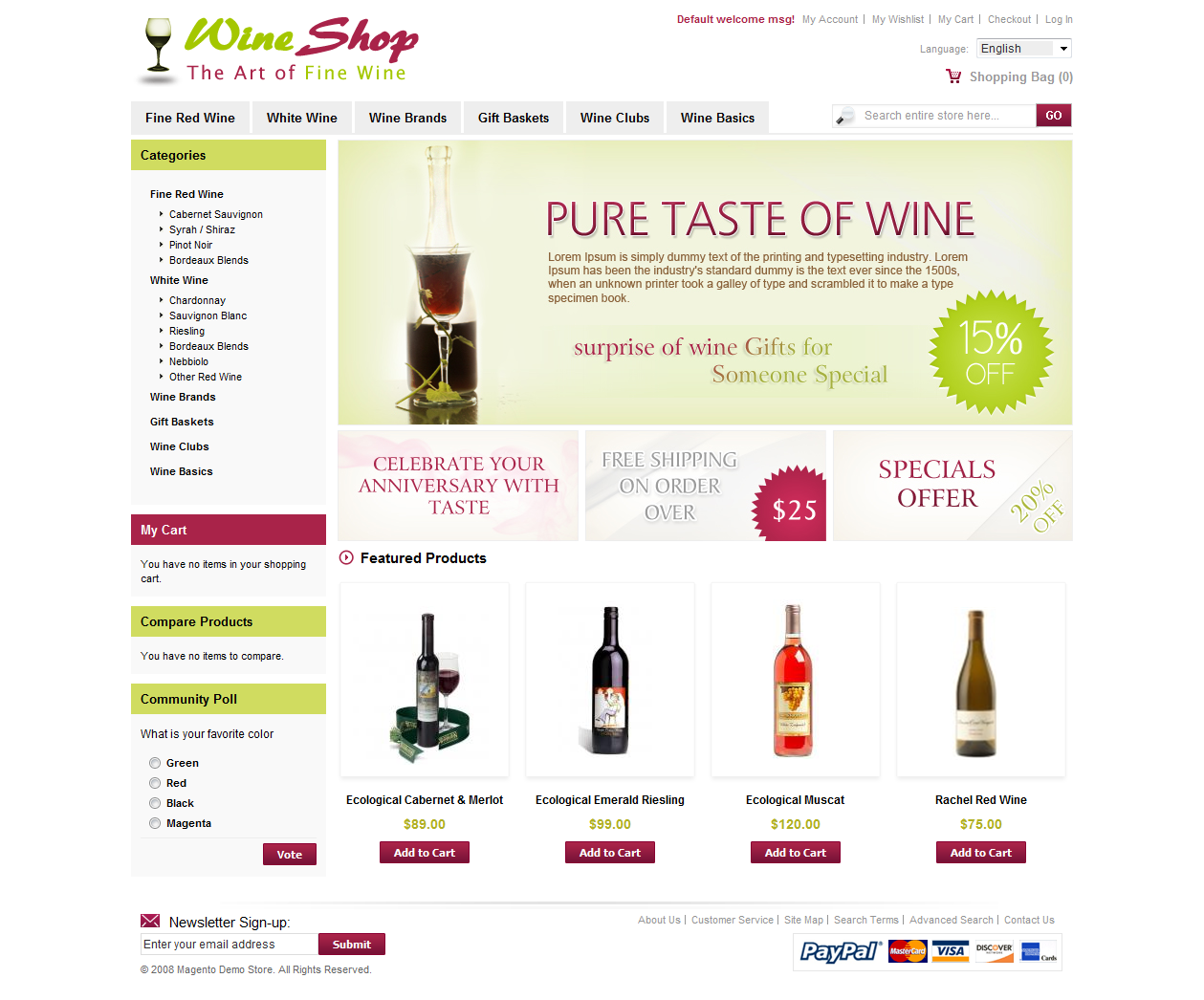Image resolution: width=1204 pixels, height=1000 pixels.
Task: Click the Wine Shop wine glass logo
Action: point(158,50)
